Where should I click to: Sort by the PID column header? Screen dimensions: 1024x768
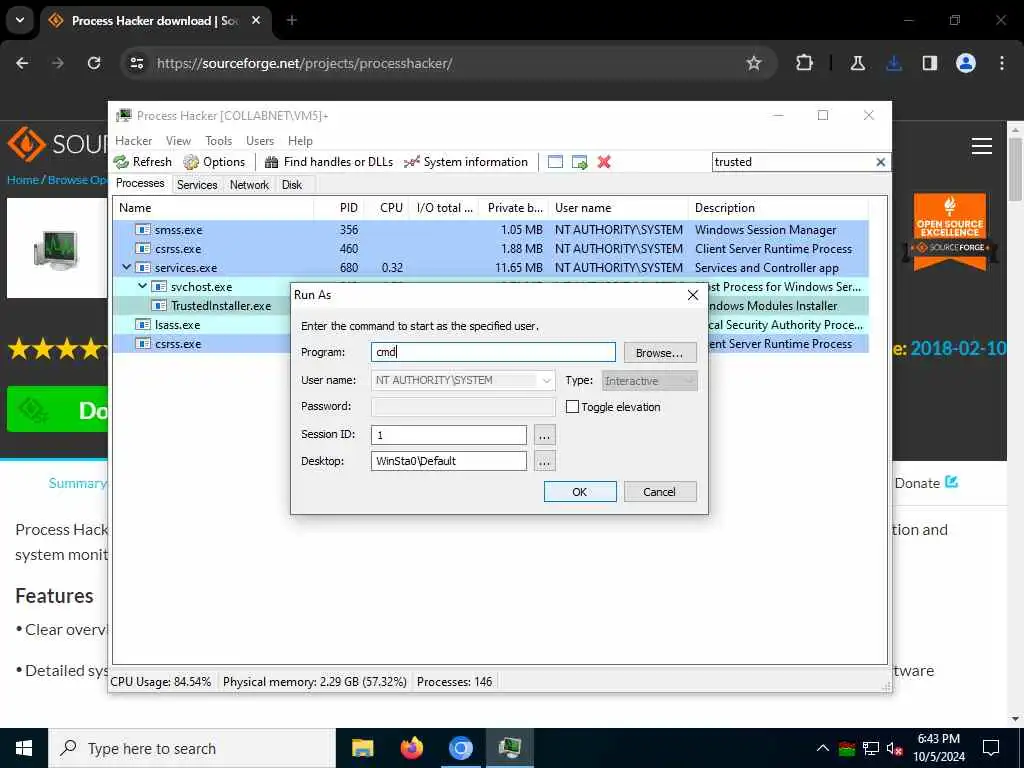(x=349, y=208)
